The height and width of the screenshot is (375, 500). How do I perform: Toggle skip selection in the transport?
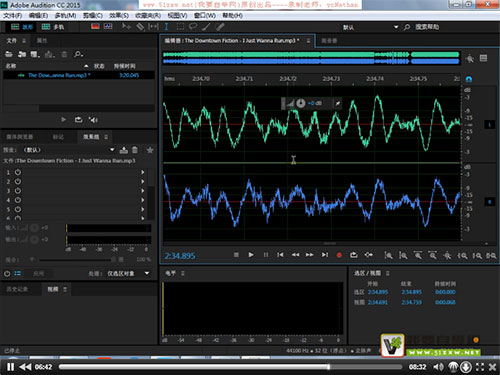(x=368, y=255)
